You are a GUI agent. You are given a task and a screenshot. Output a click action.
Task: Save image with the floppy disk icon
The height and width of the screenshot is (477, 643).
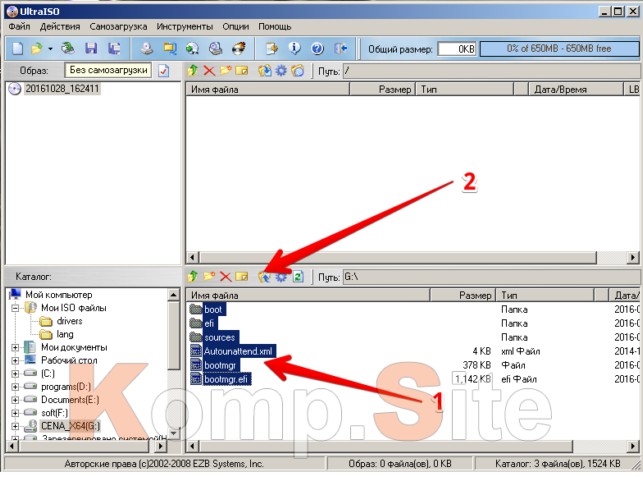(91, 48)
